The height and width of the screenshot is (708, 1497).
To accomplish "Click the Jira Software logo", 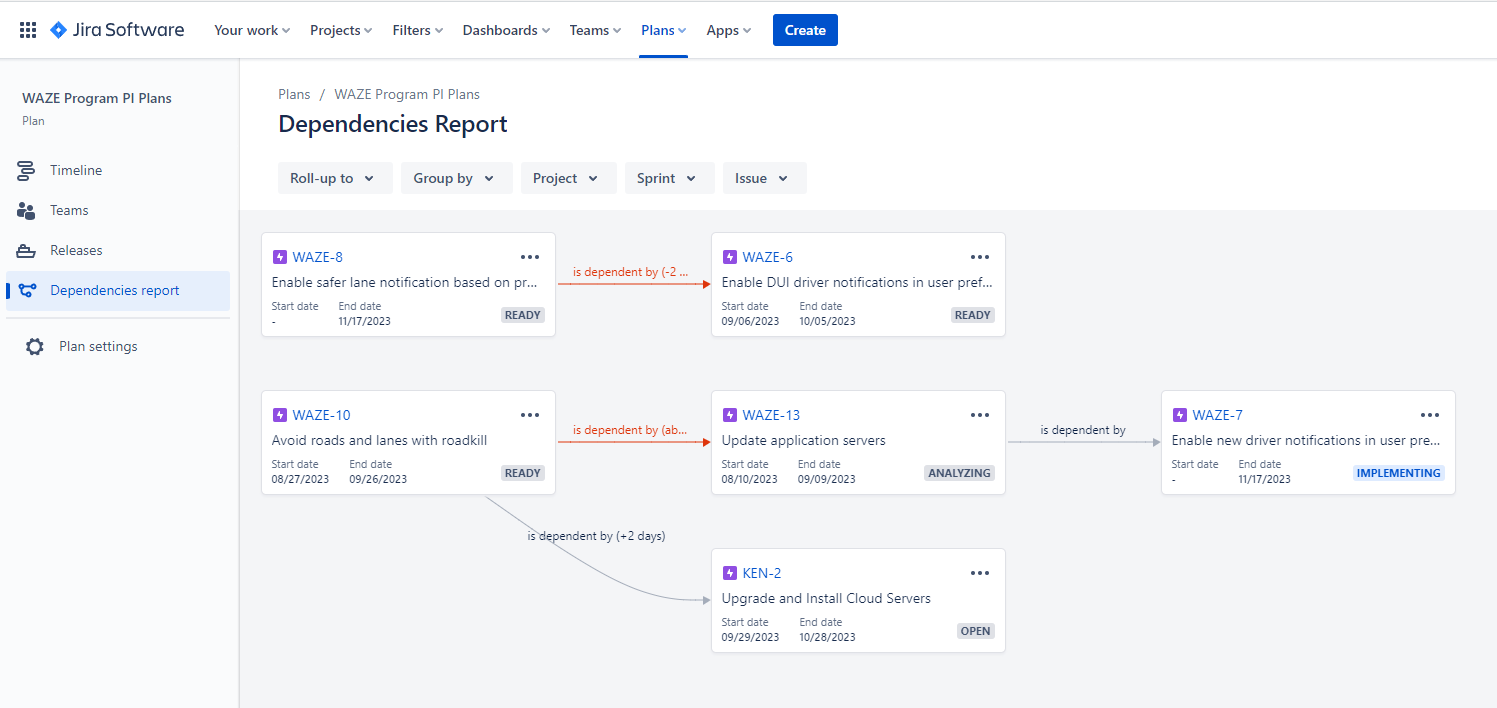I will (117, 30).
